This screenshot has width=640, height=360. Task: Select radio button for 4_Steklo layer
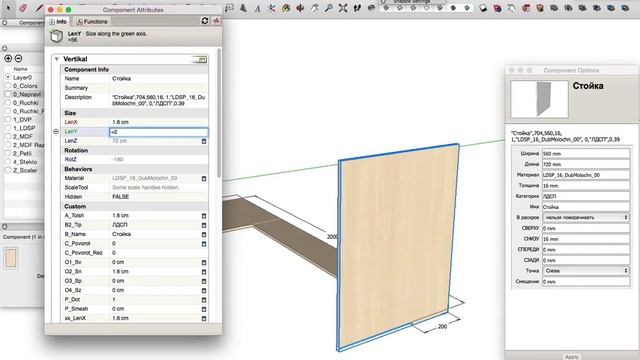click(x=8, y=162)
